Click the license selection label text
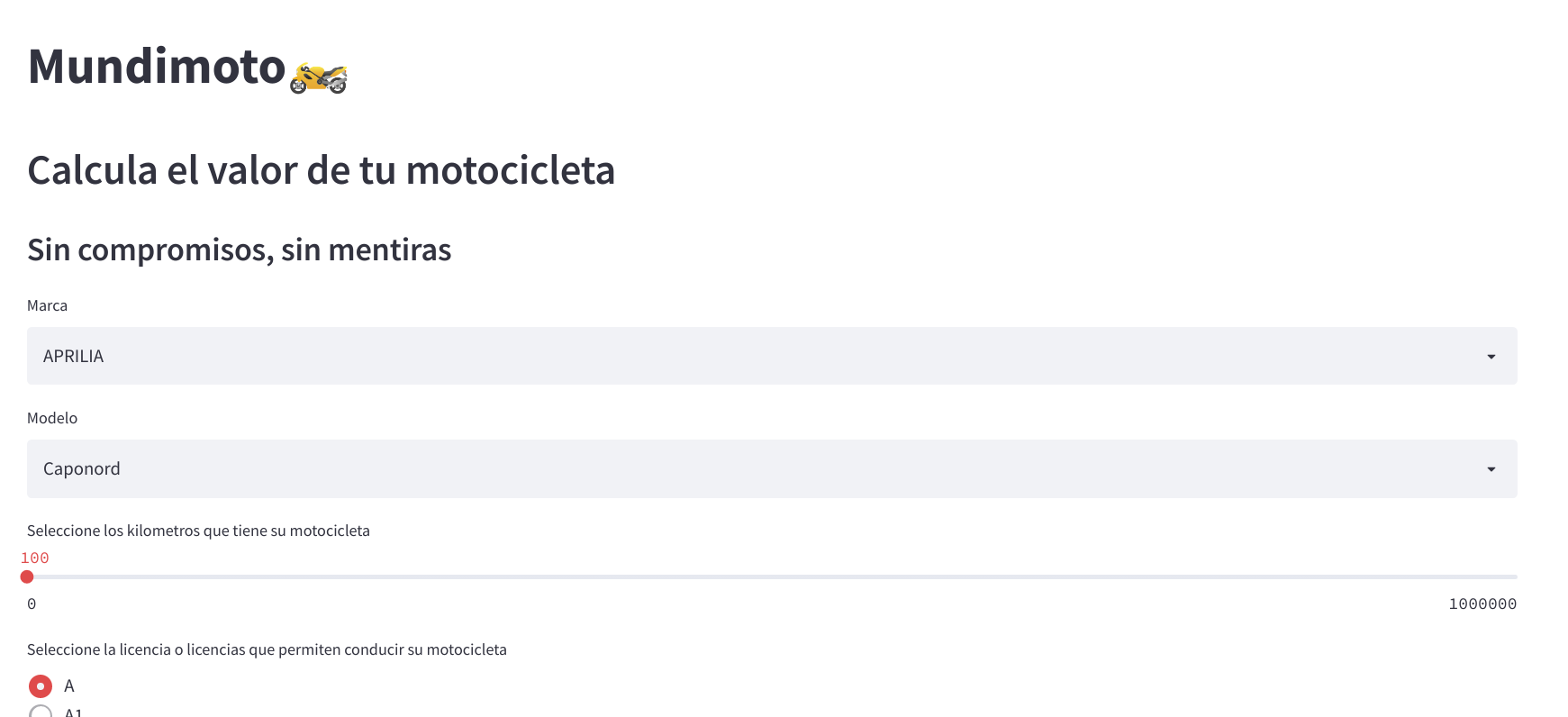Image resolution: width=1568 pixels, height=717 pixels. point(267,649)
